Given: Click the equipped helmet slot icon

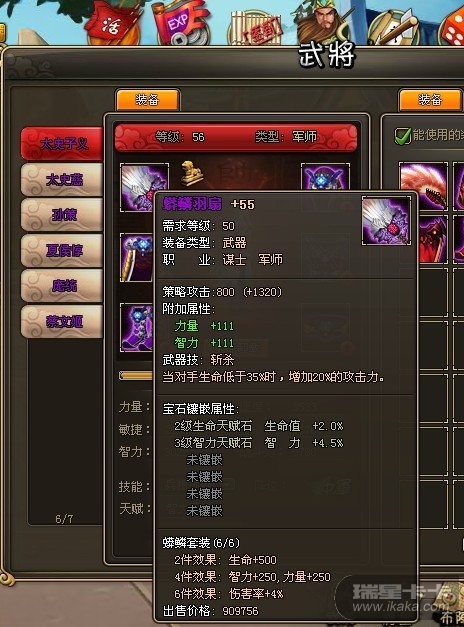Looking at the screenshot, I should 325,176.
